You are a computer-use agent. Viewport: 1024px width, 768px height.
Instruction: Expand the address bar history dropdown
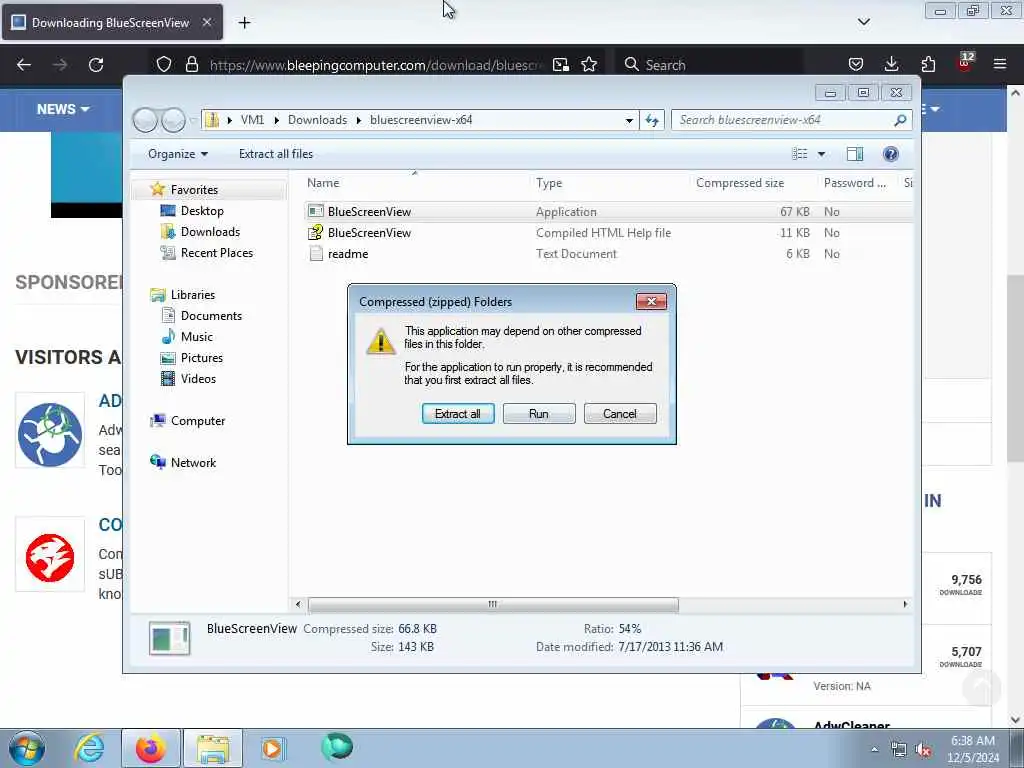(629, 120)
